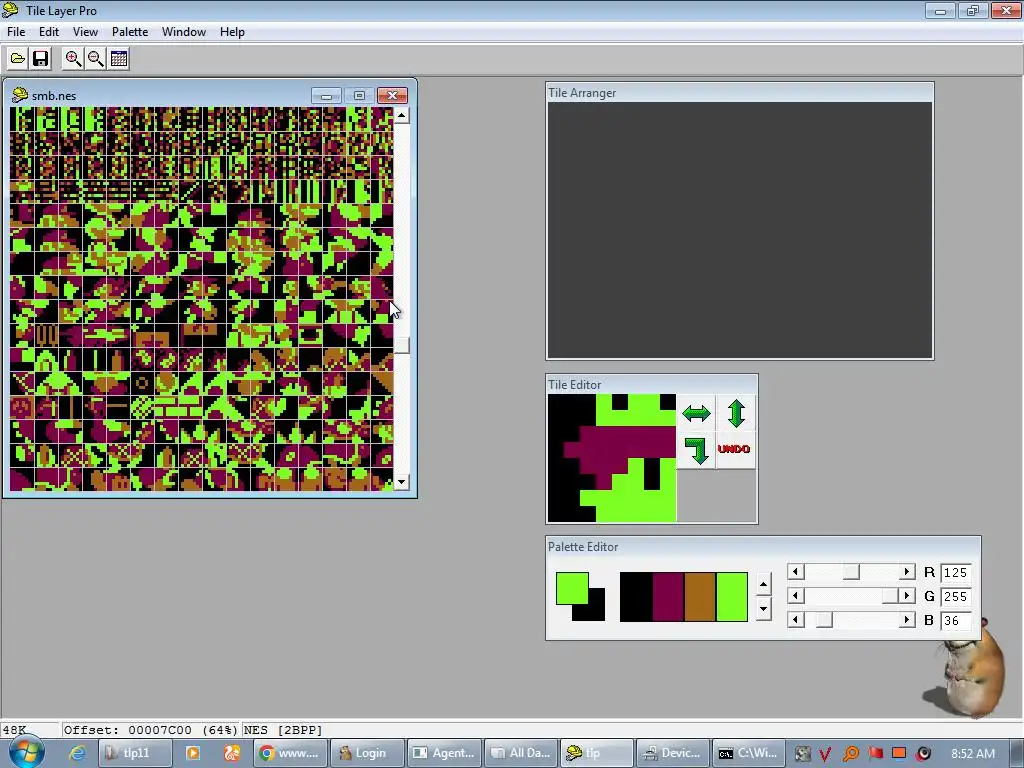Switch to C:\Wi... command prompt

pos(748,753)
